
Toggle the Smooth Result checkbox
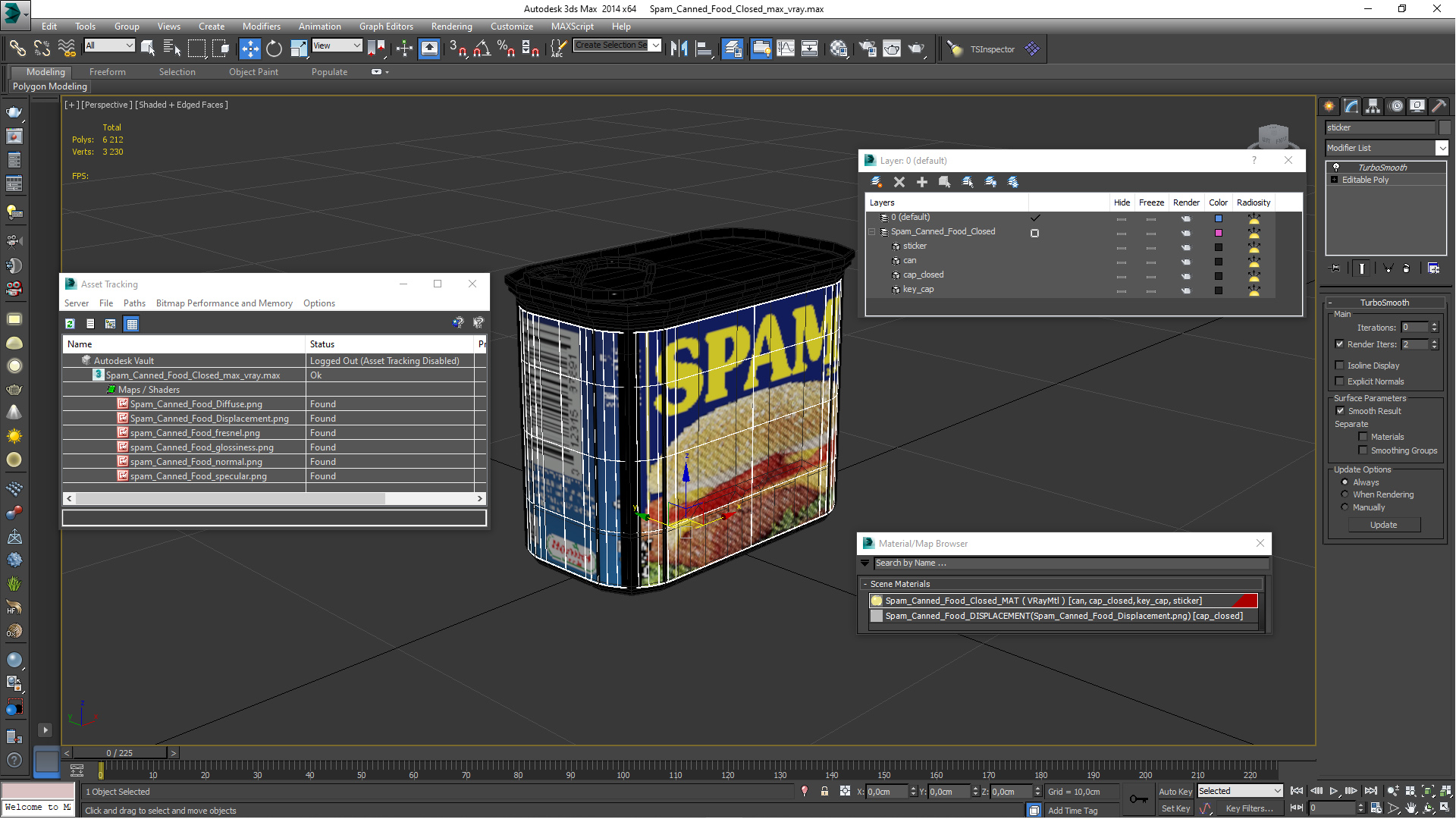point(1340,411)
